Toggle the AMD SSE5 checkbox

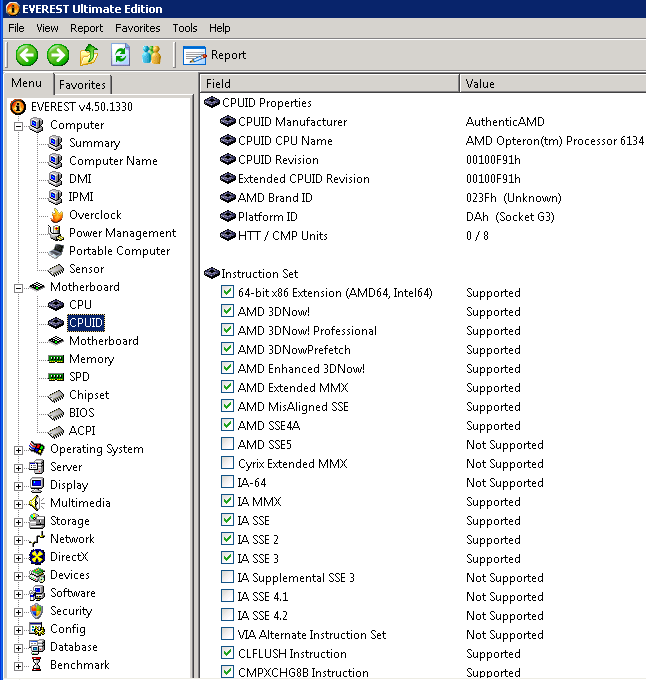227,444
